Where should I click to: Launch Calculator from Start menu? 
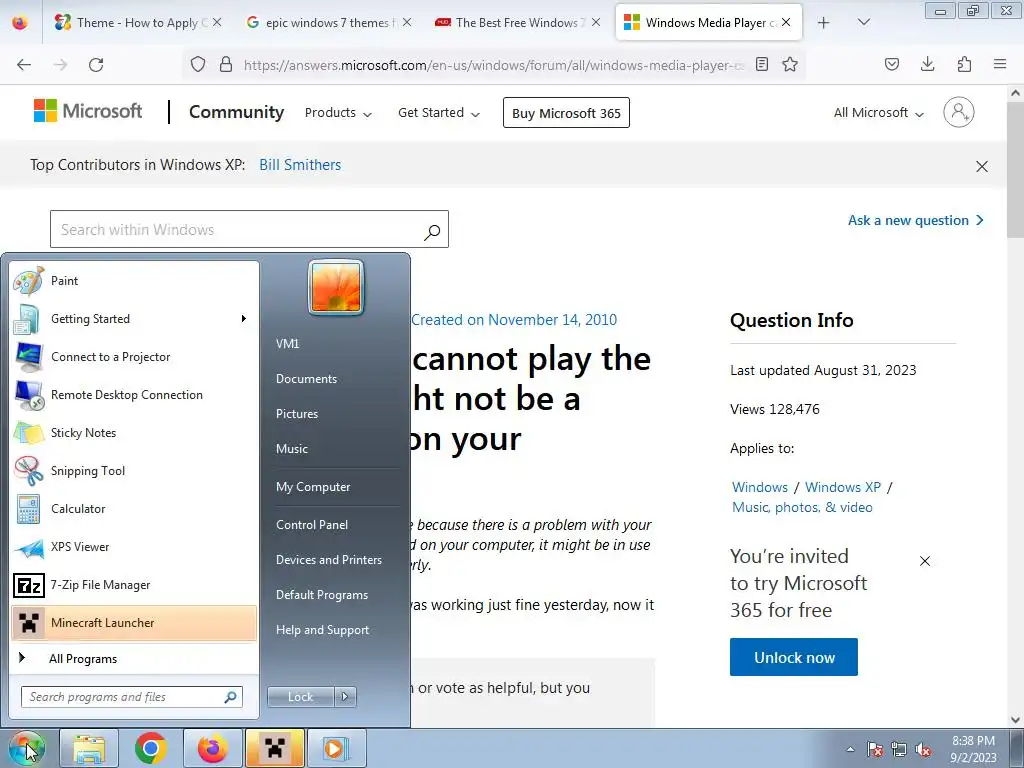[134, 509]
